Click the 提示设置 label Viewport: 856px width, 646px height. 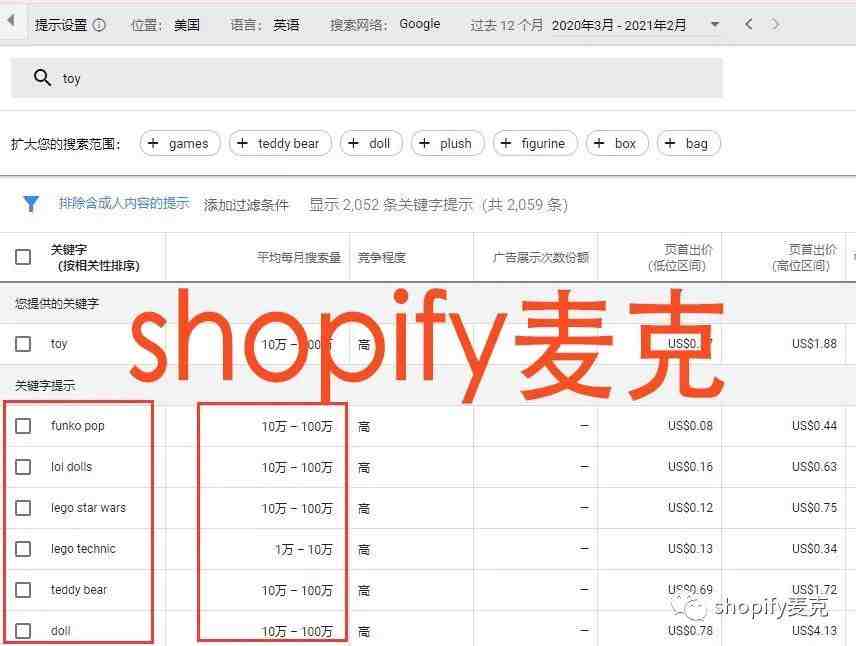click(x=61, y=25)
